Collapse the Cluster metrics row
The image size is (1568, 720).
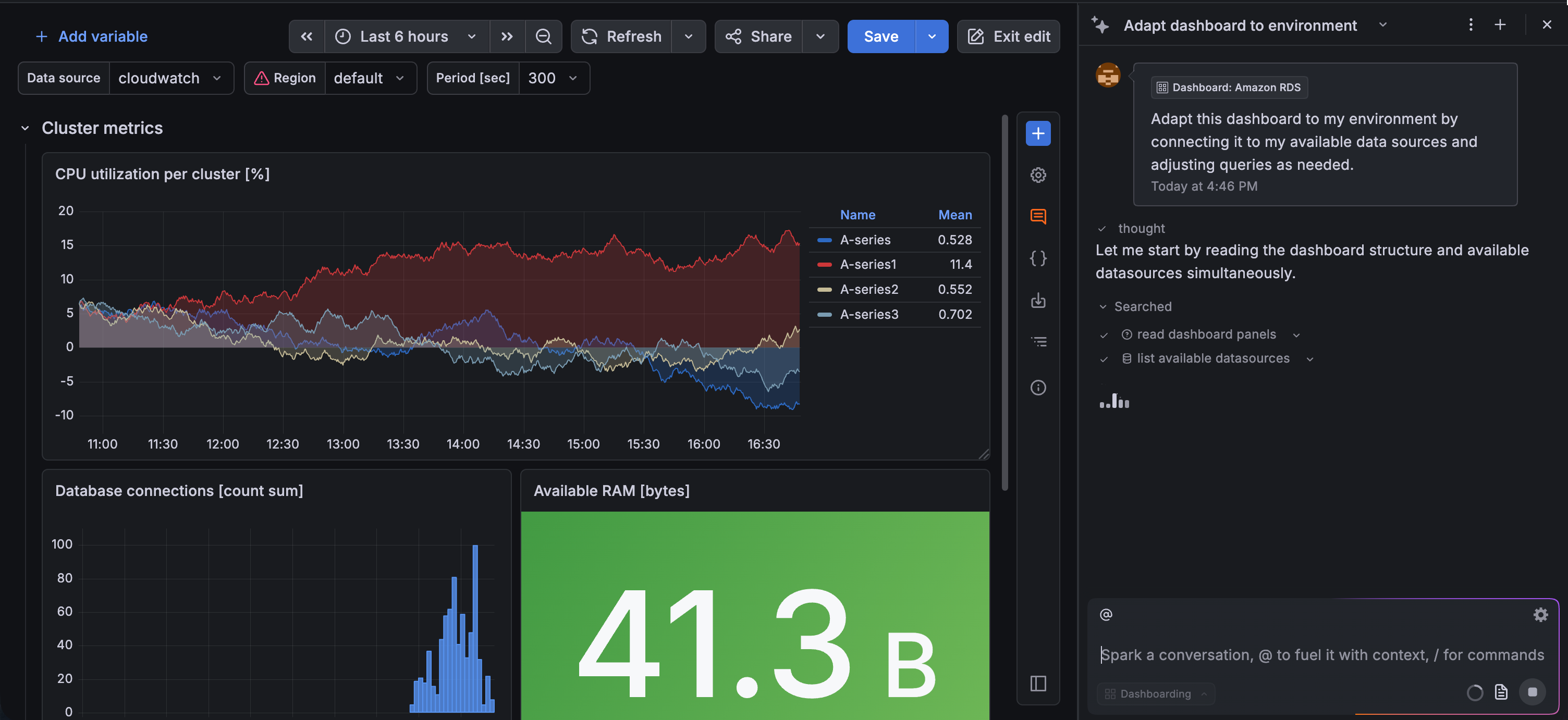tap(25, 128)
